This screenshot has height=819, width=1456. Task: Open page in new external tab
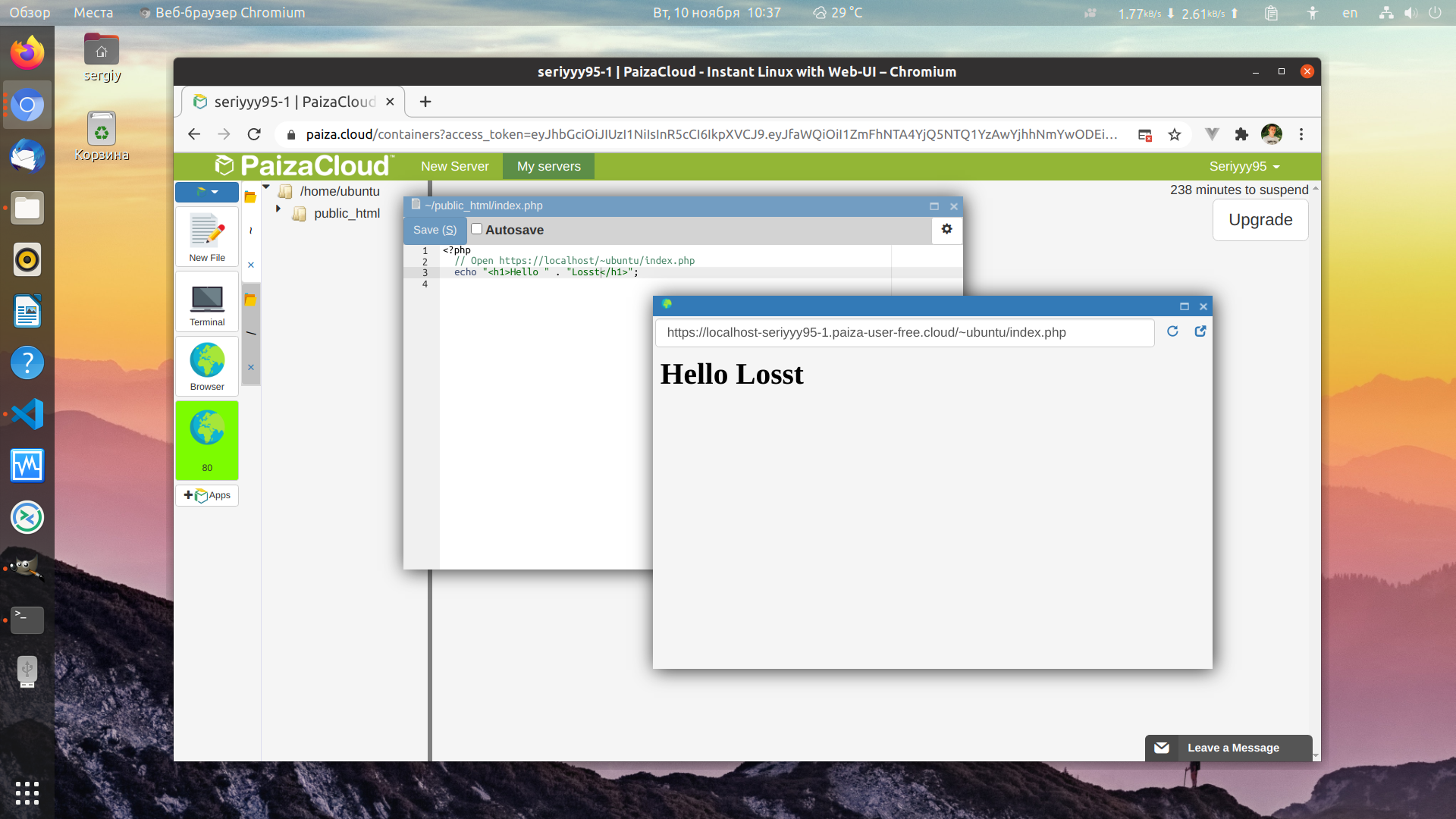pos(1200,331)
